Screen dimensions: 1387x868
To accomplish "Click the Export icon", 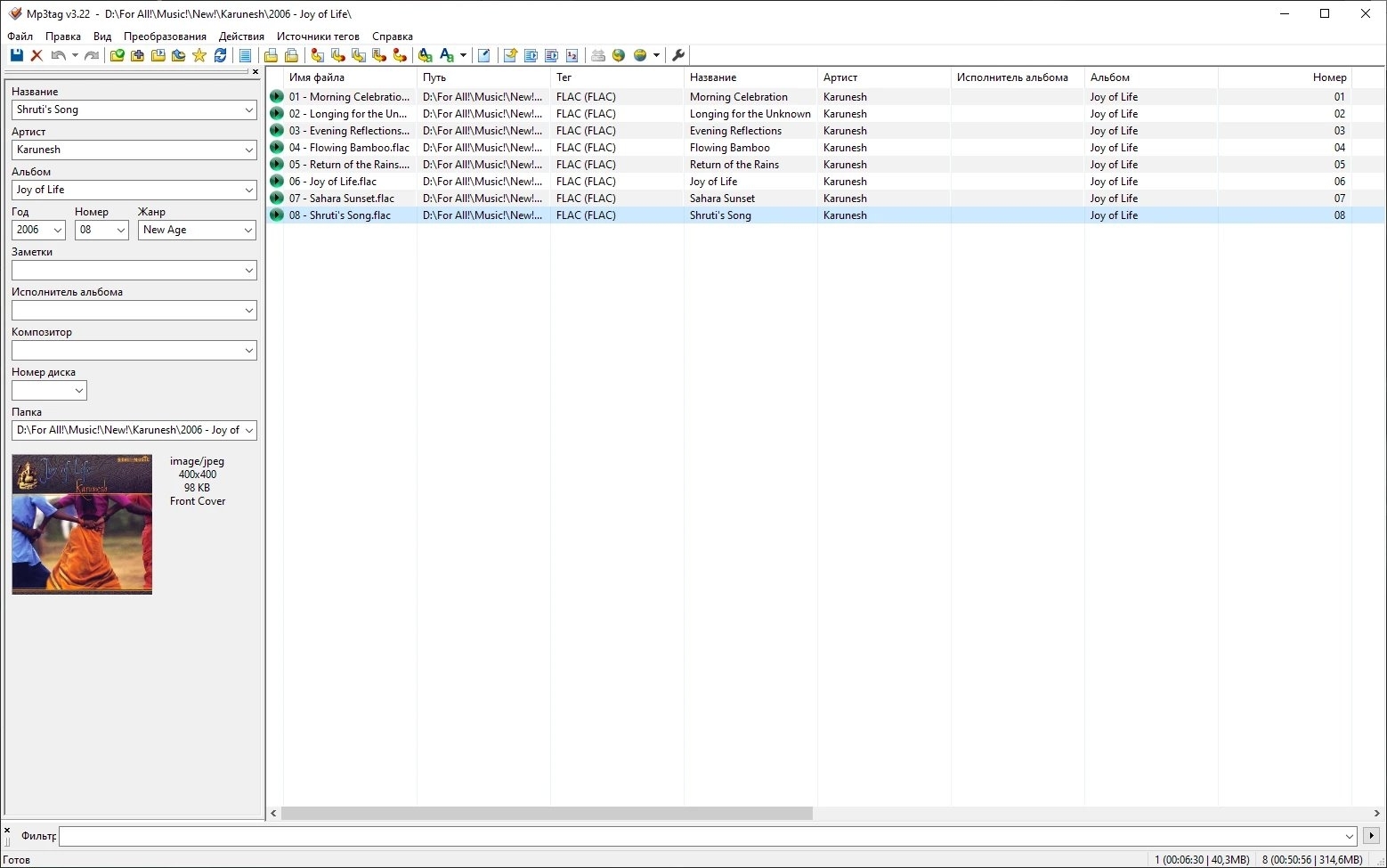I will [x=510, y=55].
